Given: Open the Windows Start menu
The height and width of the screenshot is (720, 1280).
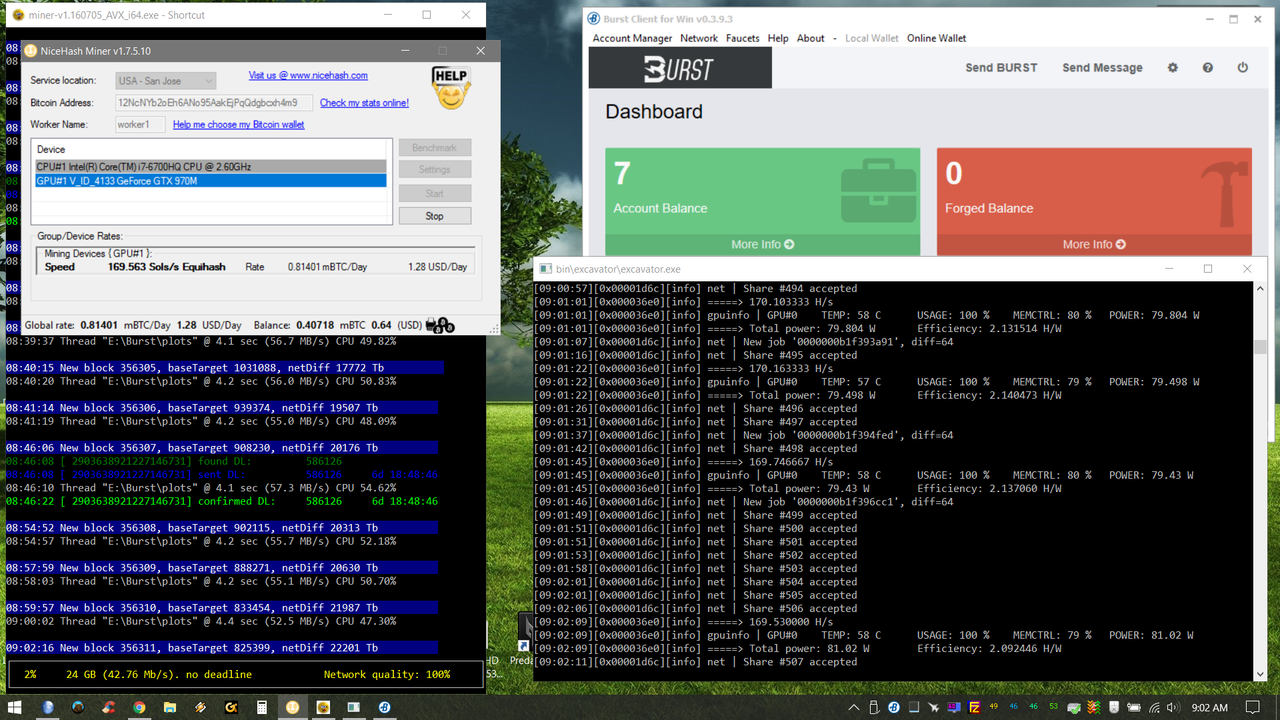Looking at the screenshot, I should click(x=17, y=707).
